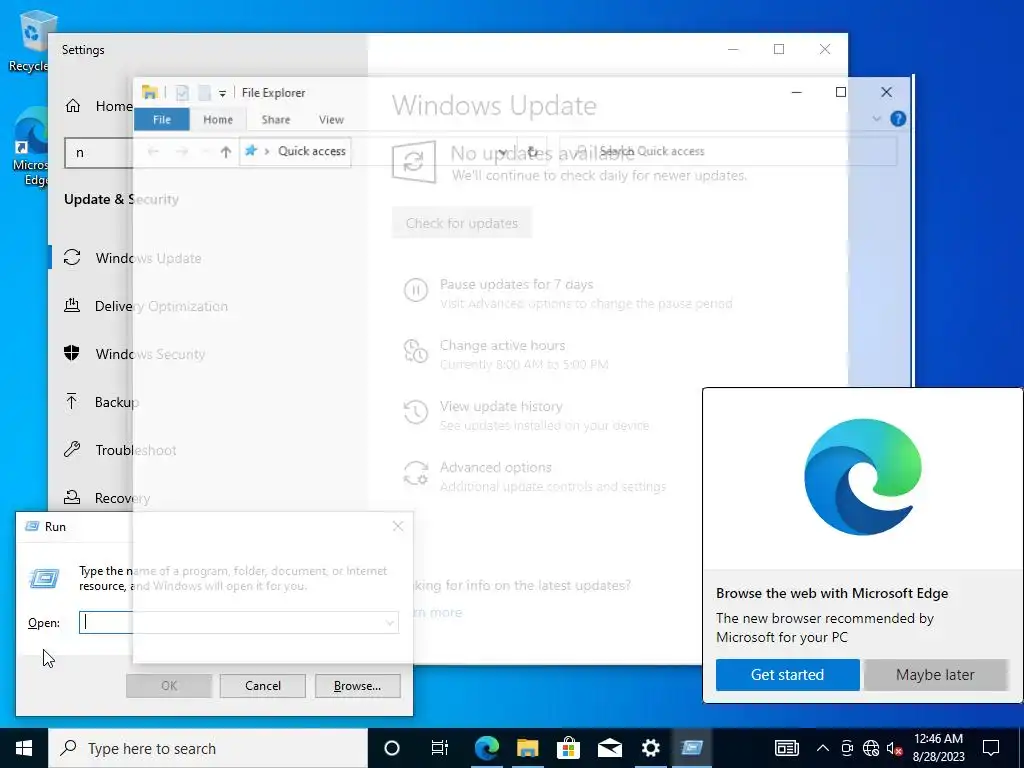Launch Microsoft Edge from the taskbar
Screen dimensions: 1024x768
click(486, 748)
